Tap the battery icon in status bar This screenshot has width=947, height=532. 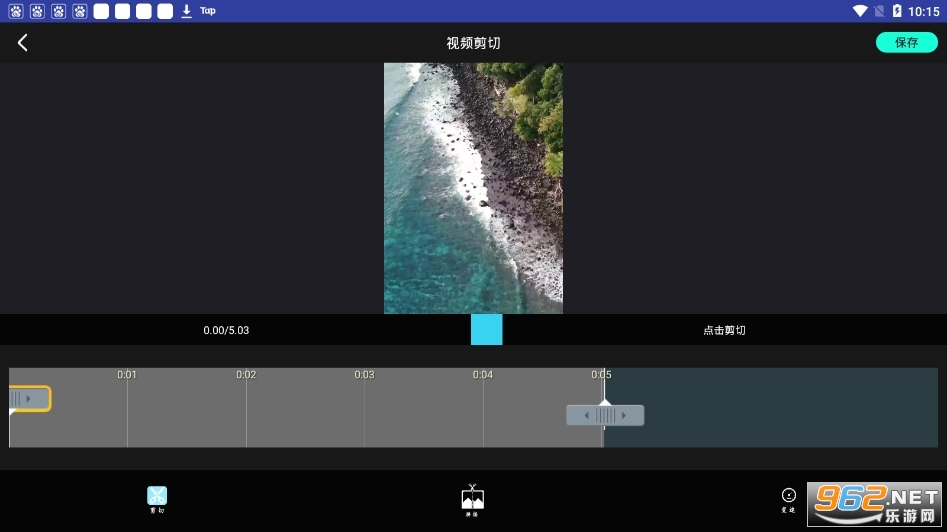[897, 11]
